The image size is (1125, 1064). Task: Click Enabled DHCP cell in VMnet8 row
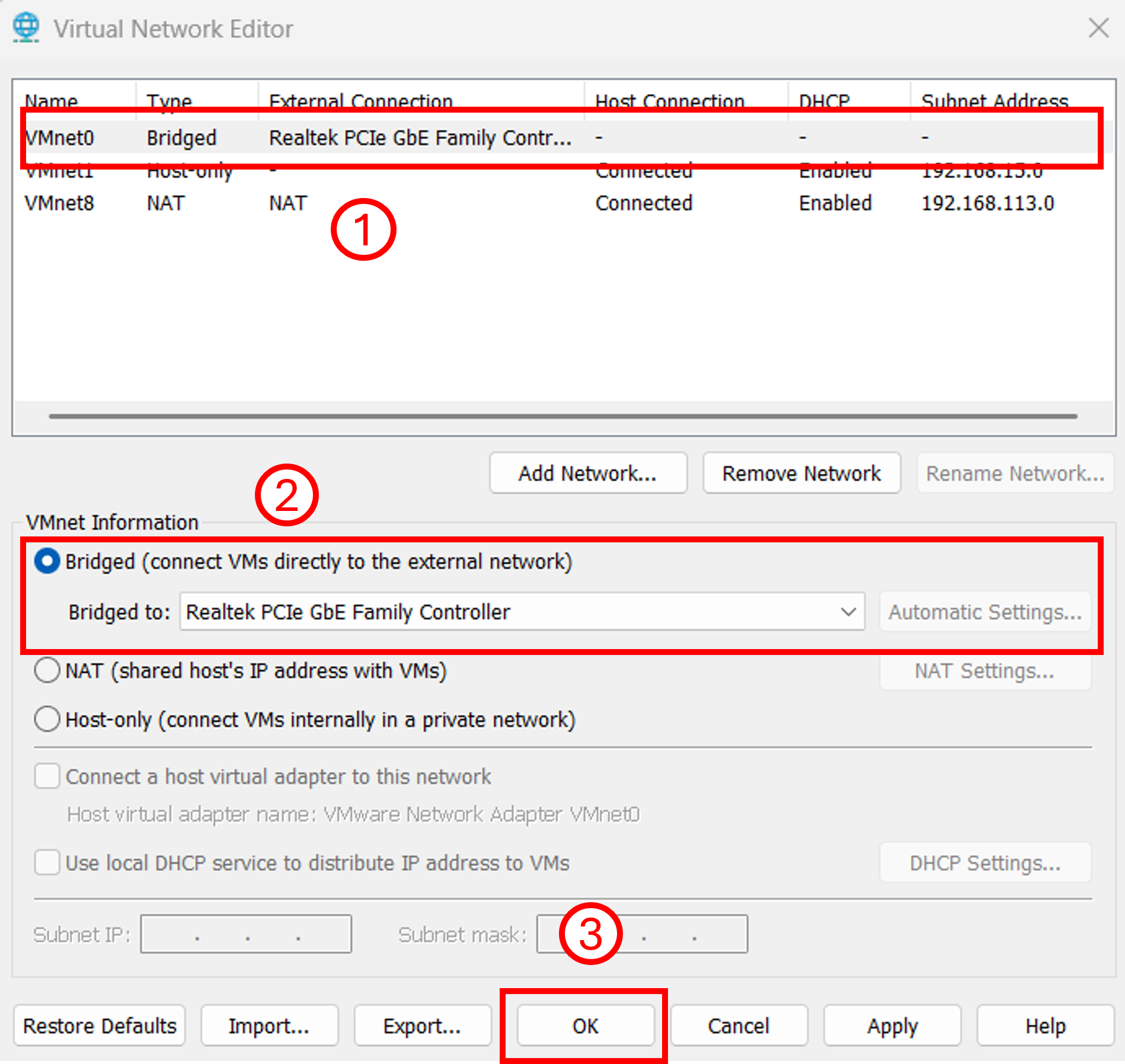pyautogui.click(x=835, y=203)
